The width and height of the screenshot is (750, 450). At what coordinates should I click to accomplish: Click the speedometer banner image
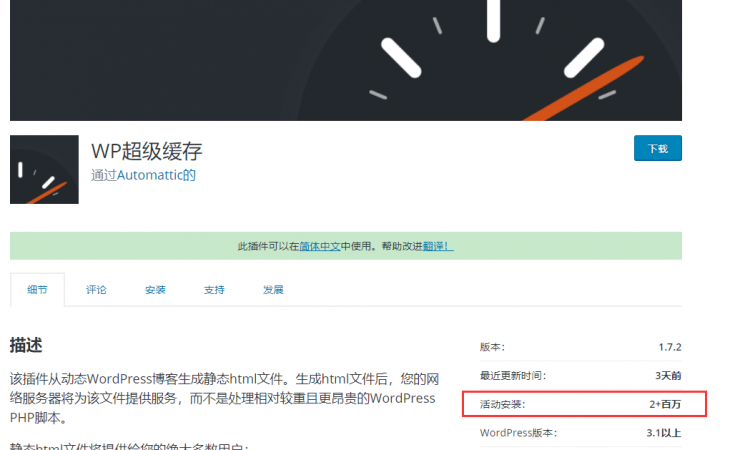tap(346, 60)
